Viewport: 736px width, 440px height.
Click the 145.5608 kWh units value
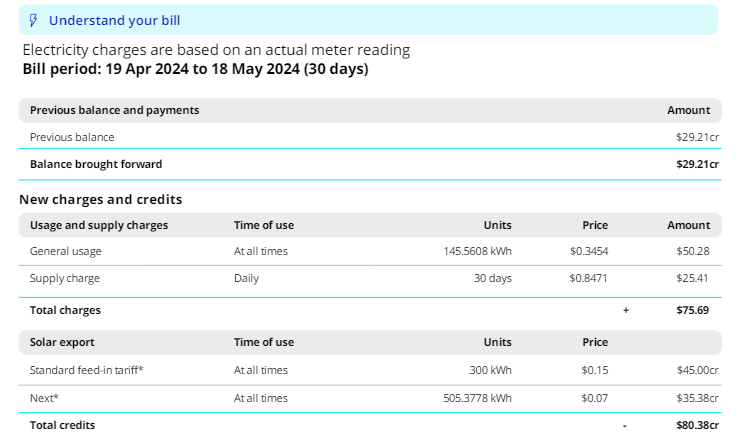pos(477,251)
